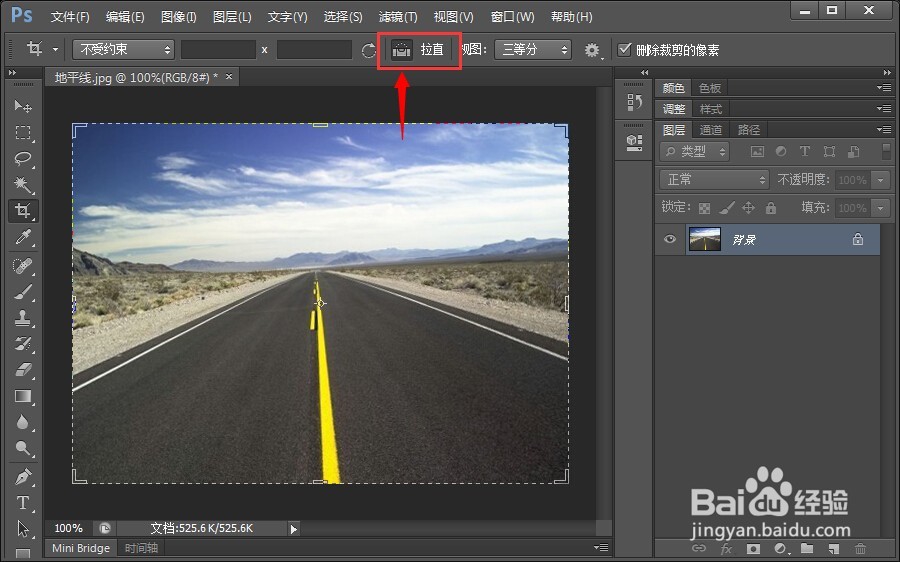Click the adjustment layer filter icon
The height and width of the screenshot is (562, 900).
pos(781,152)
